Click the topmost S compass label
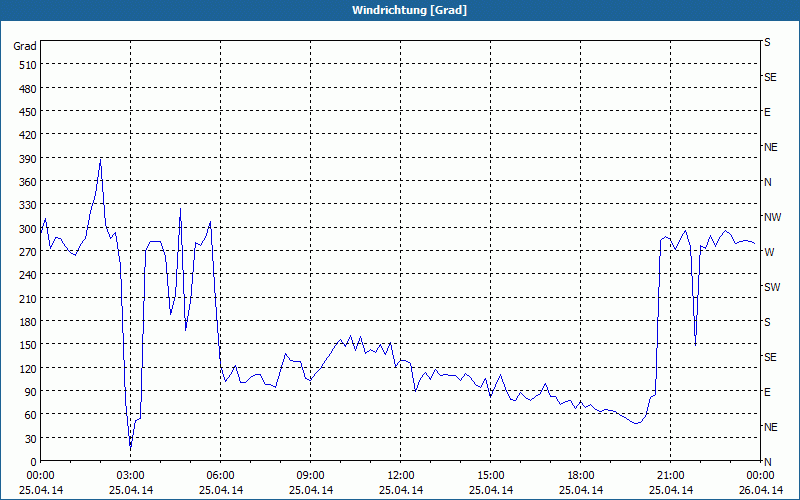The height and width of the screenshot is (500, 800). pyautogui.click(x=767, y=42)
